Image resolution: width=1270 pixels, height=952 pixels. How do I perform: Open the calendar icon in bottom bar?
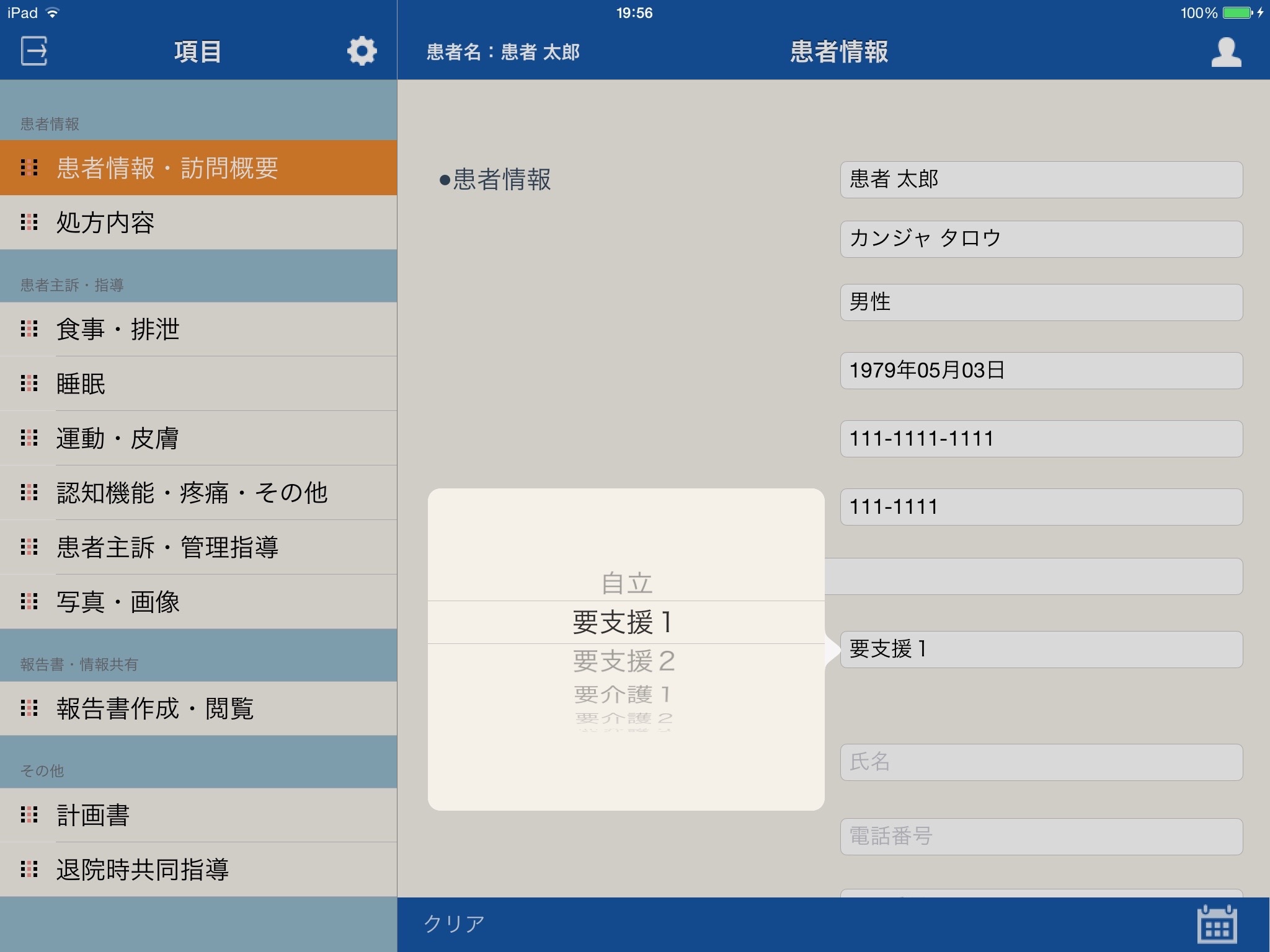tap(1217, 925)
